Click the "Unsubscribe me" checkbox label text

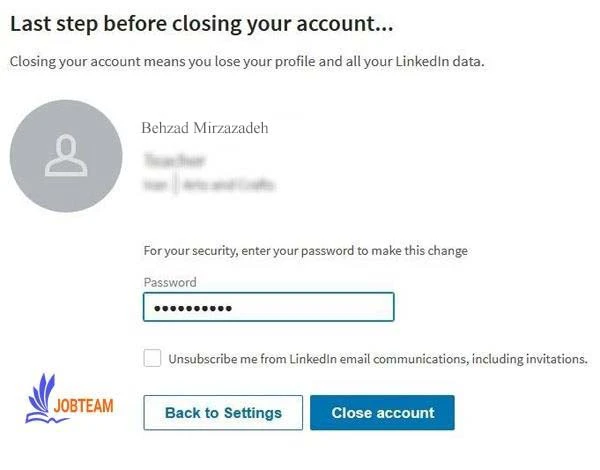coord(377,358)
